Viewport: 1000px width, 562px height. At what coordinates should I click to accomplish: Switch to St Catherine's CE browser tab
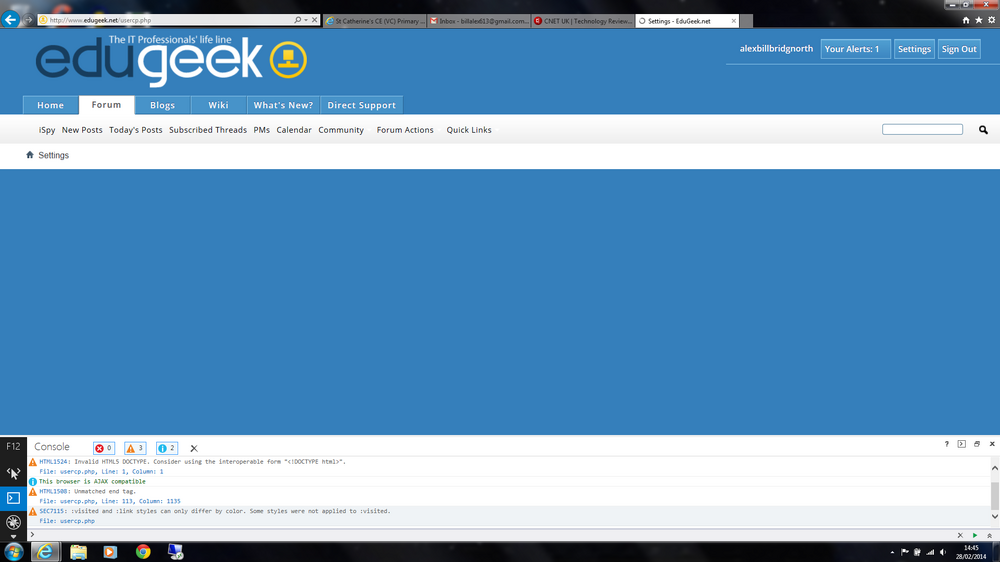(x=375, y=21)
